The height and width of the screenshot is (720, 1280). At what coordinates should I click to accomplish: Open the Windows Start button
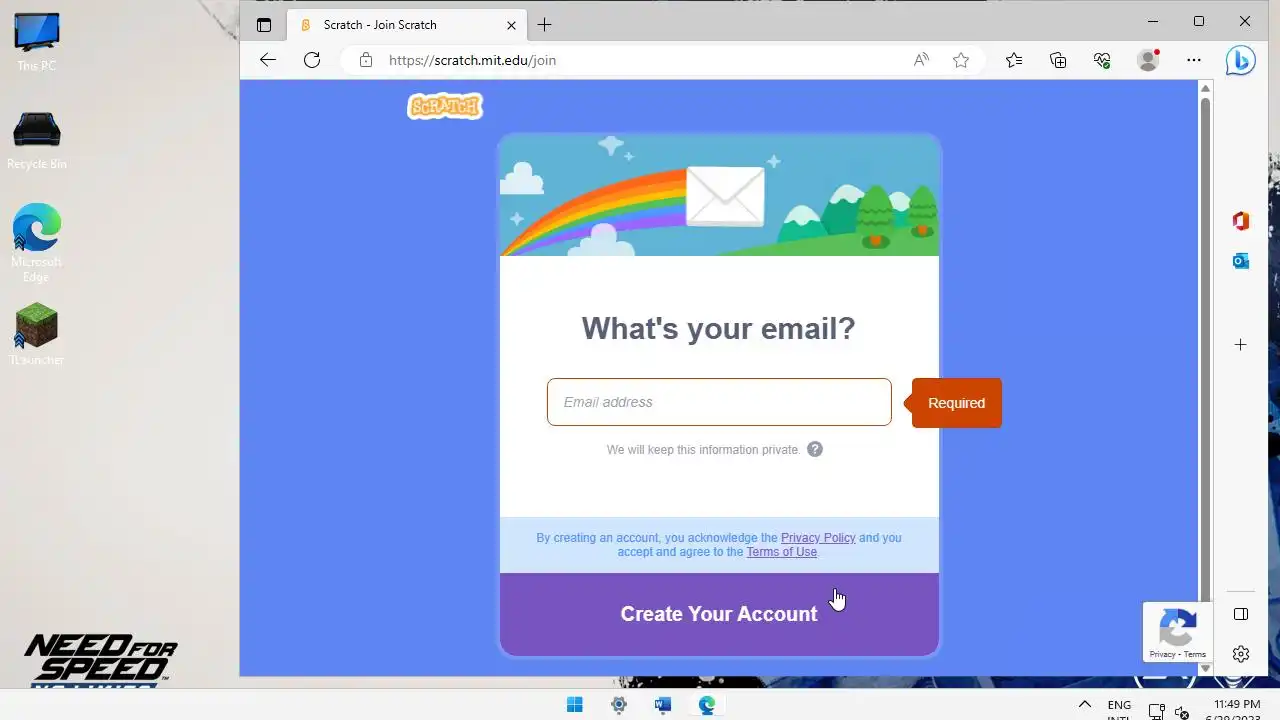point(575,705)
